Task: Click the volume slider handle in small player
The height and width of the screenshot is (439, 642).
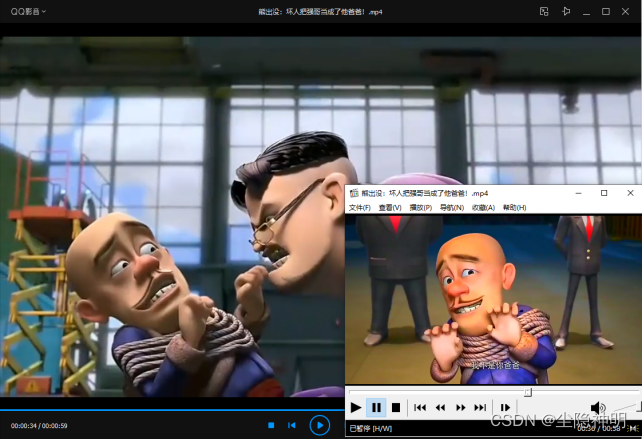Action: tap(639, 407)
